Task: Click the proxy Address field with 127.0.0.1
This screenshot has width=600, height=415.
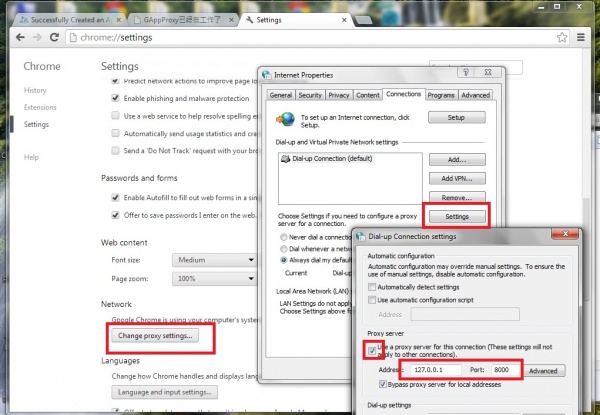Action: pyautogui.click(x=436, y=370)
